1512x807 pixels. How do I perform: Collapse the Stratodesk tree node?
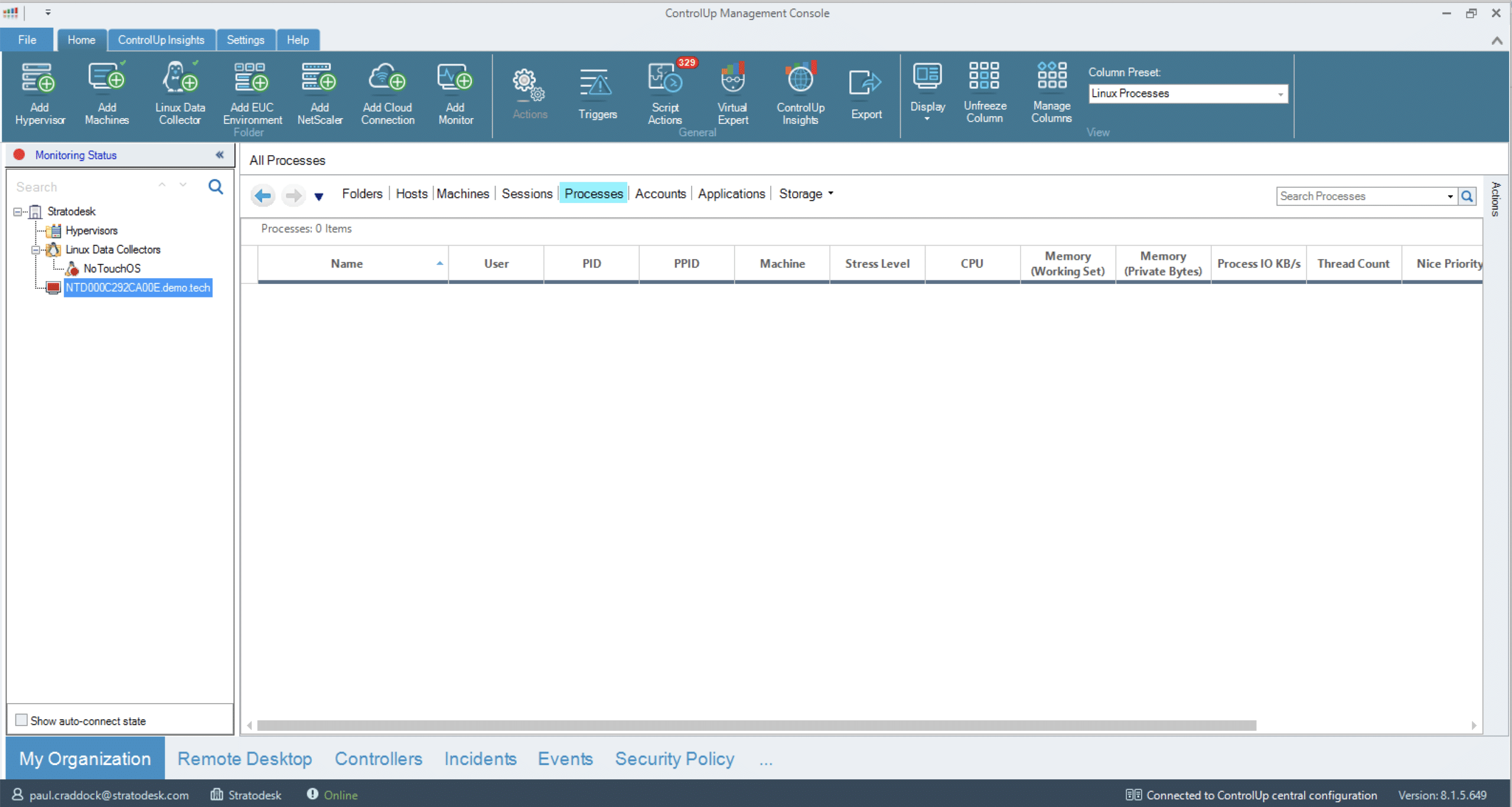click(x=18, y=211)
